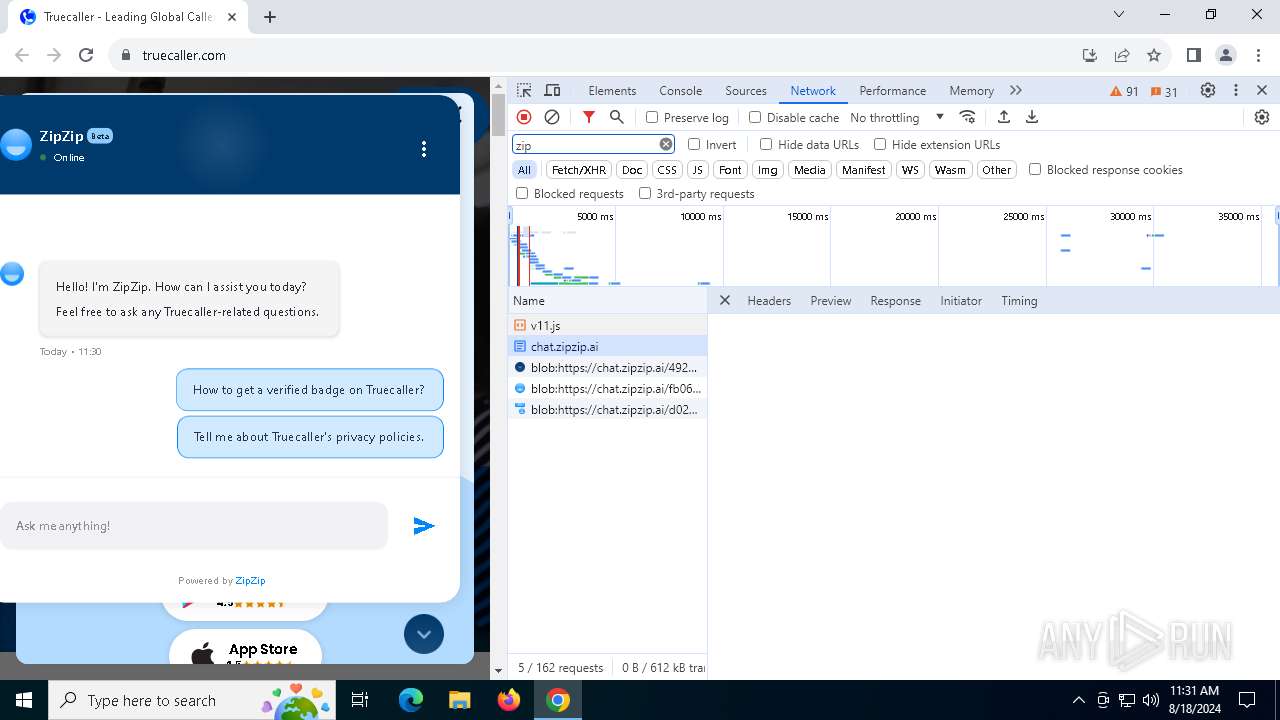Toggle the network filter funnel icon
Screen dimensions: 1280x720
pos(589,117)
